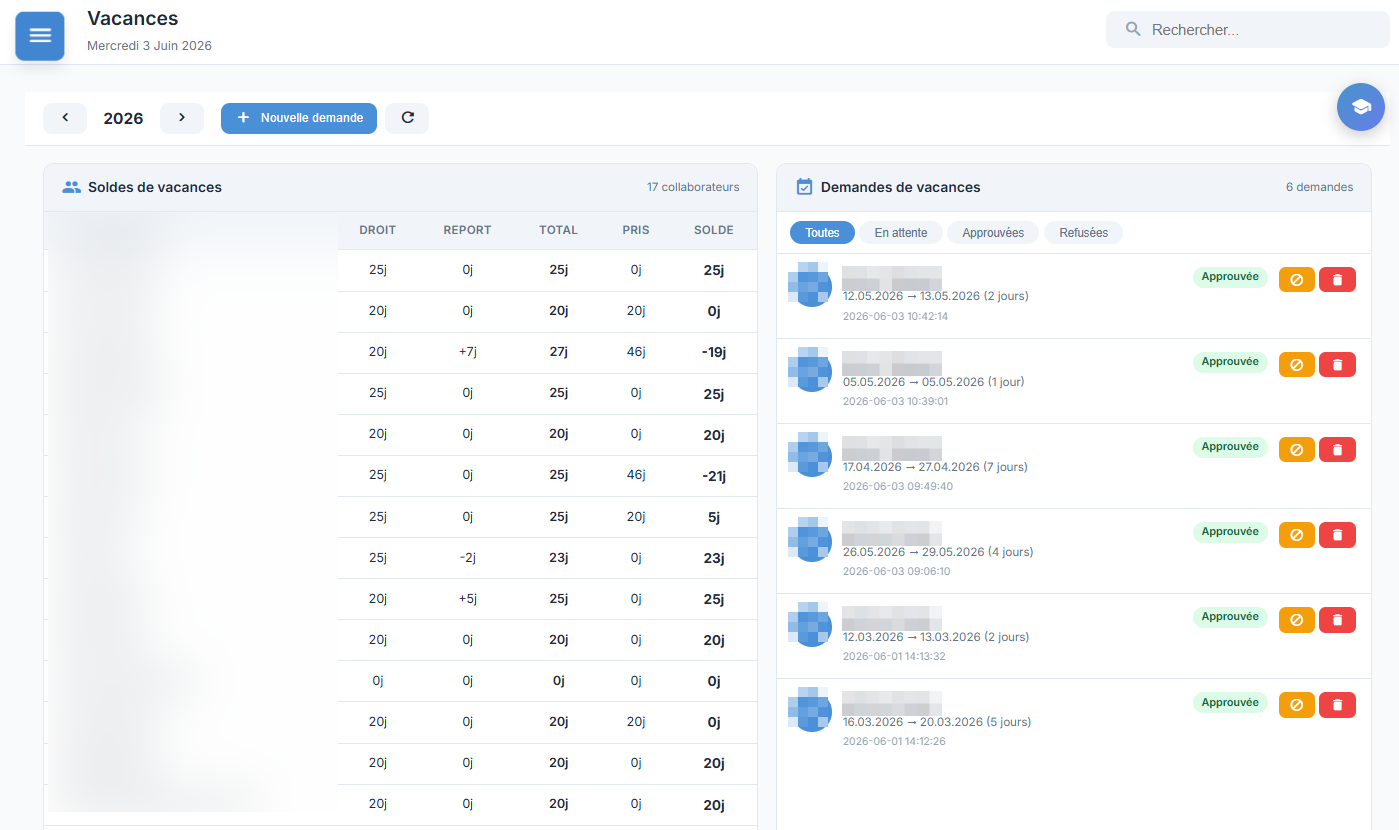The width and height of the screenshot is (1399, 830).
Task: Delete the 05.05.2026 one-day request
Action: click(1337, 365)
